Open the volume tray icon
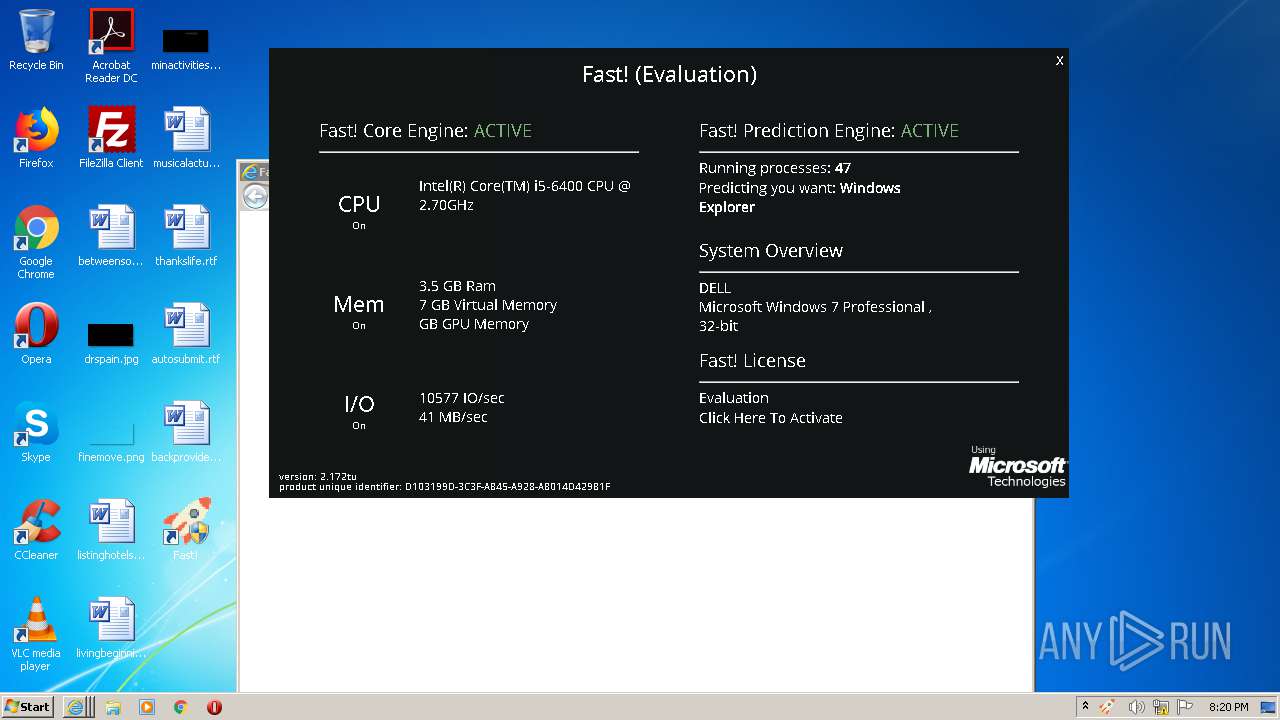 pyautogui.click(x=1136, y=707)
